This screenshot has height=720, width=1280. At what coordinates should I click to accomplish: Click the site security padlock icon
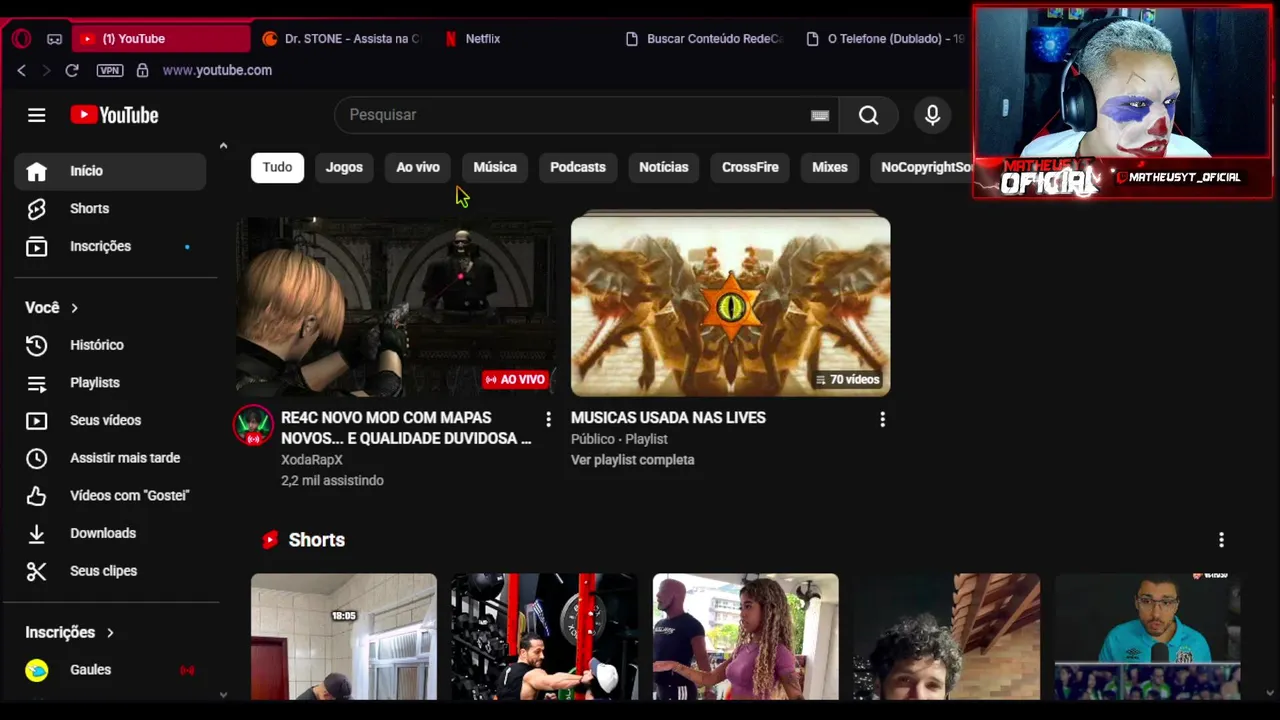pos(142,70)
